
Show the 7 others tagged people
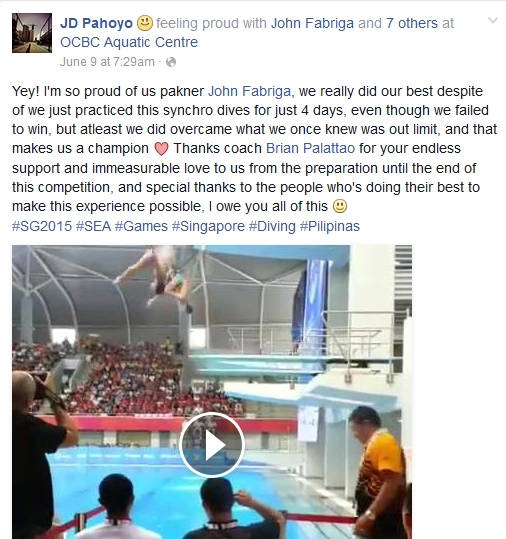[x=412, y=23]
